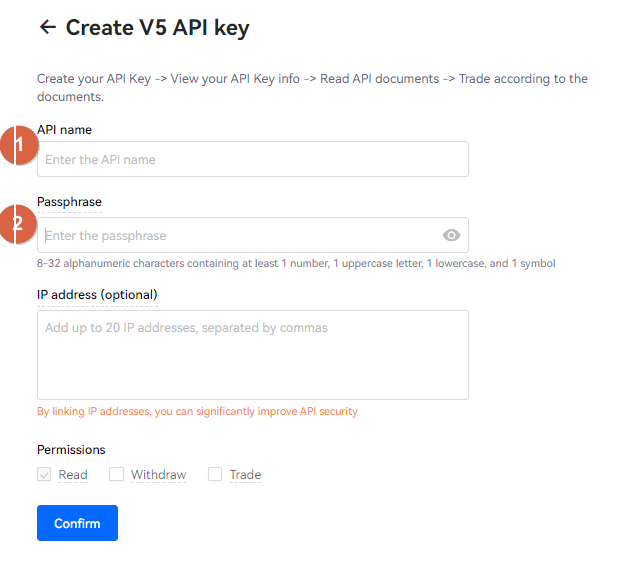Click the Withdraw permission label
The height and width of the screenshot is (563, 641).
coord(159,475)
